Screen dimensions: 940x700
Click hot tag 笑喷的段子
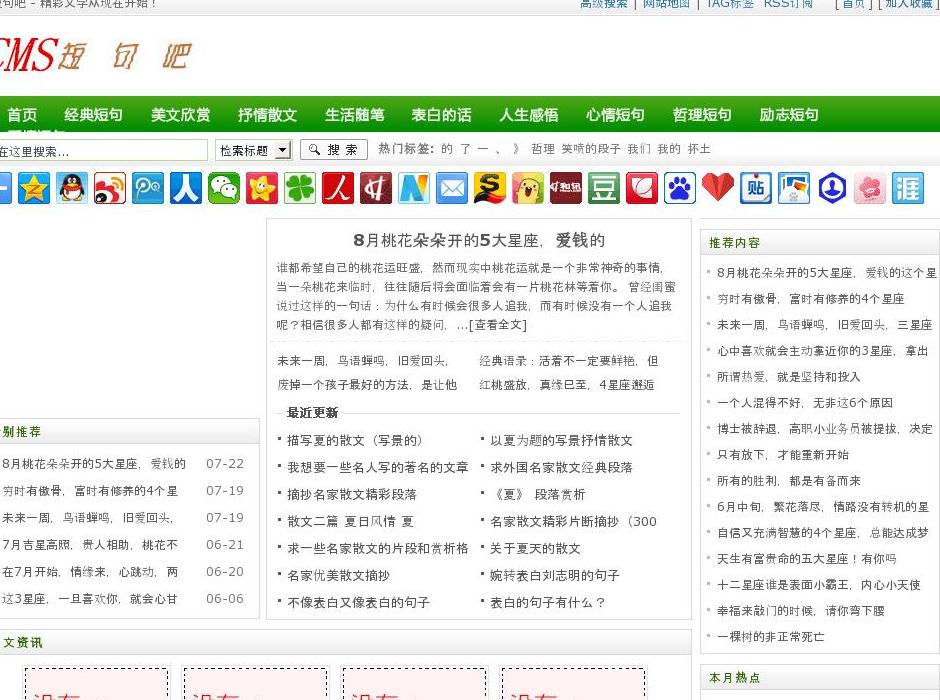click(x=591, y=149)
